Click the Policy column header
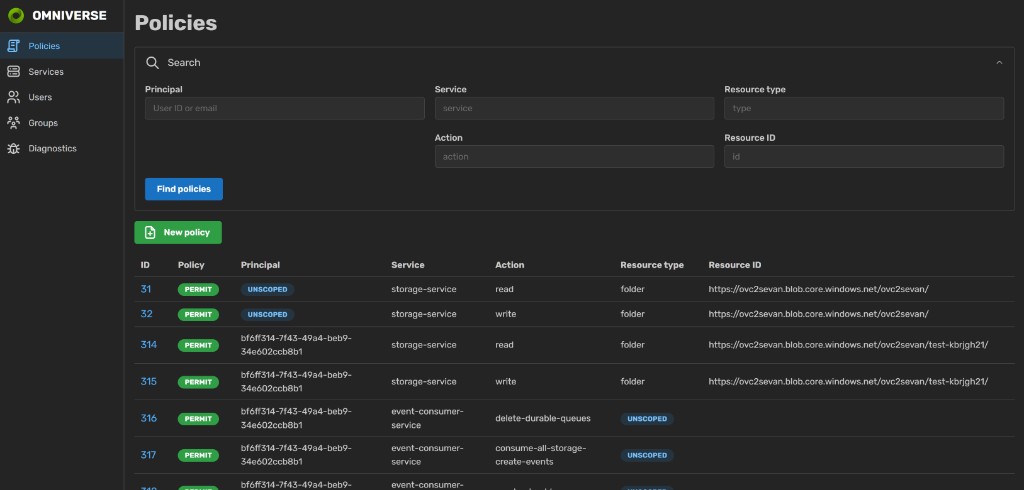This screenshot has height=490, width=1024. [x=191, y=265]
